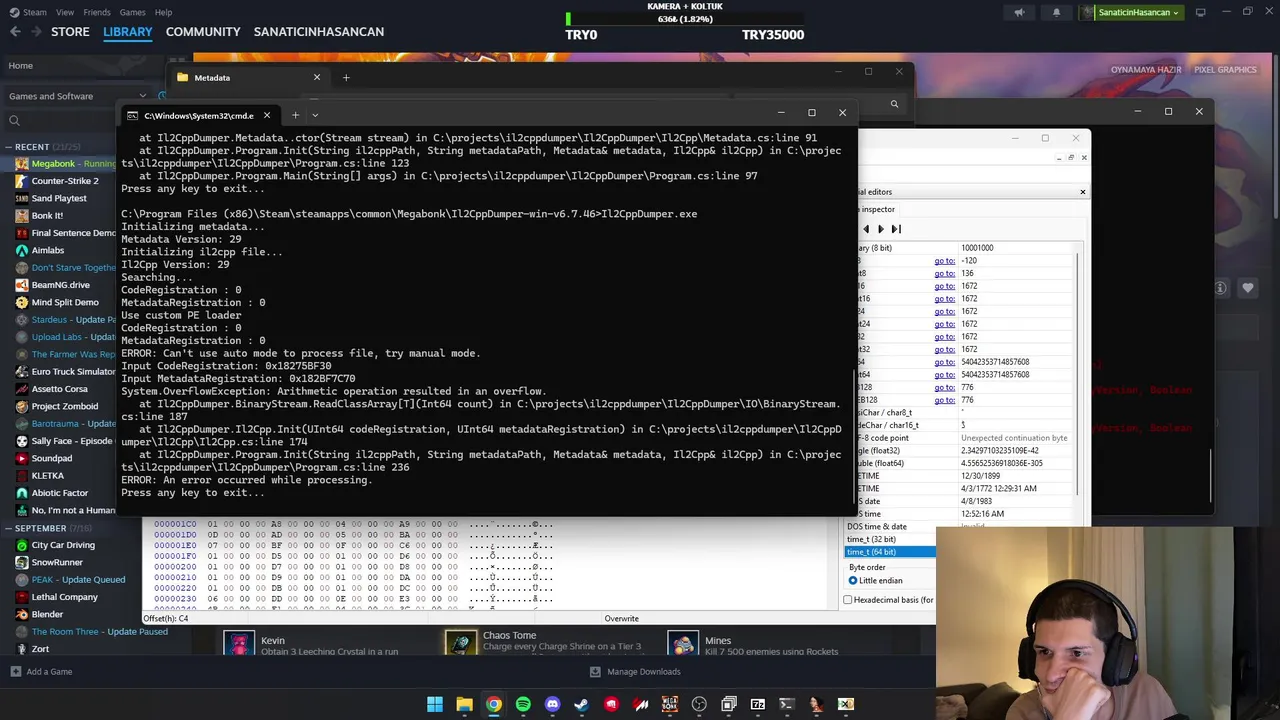1280x720 pixels.
Task: Open Spotify from the taskbar
Action: pos(523,704)
